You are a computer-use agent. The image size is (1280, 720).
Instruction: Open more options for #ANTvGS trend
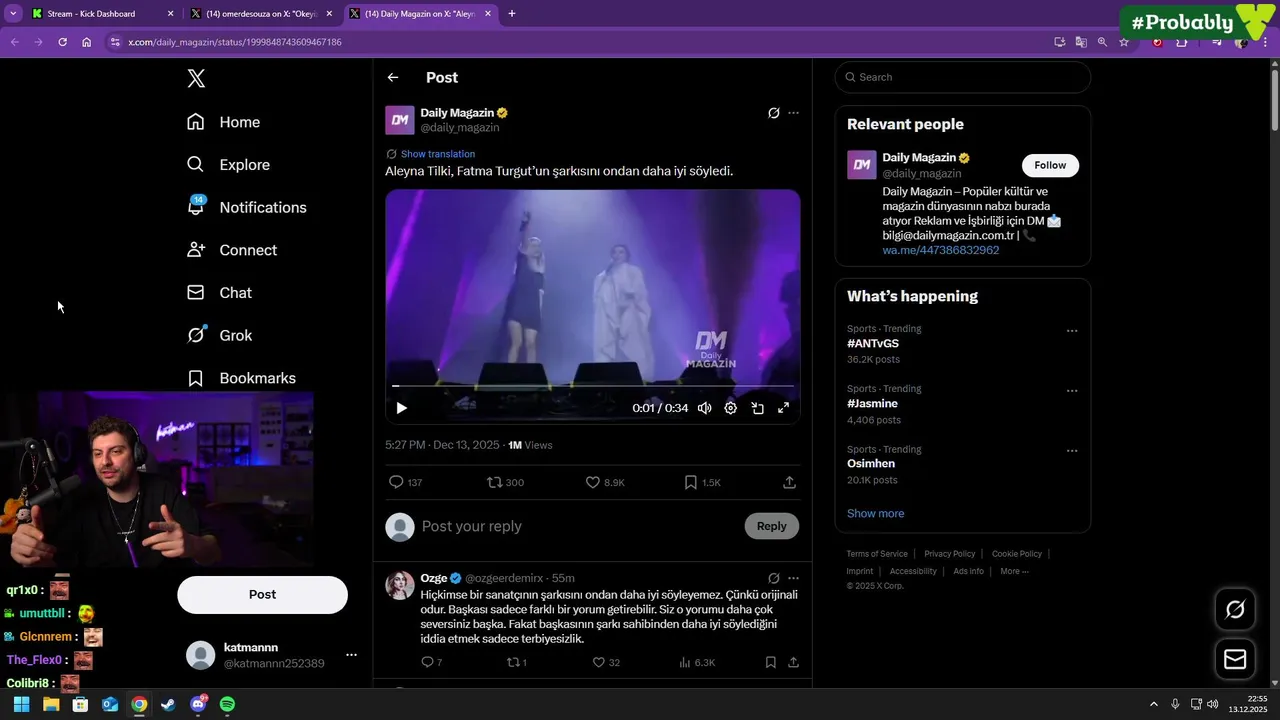point(1072,331)
